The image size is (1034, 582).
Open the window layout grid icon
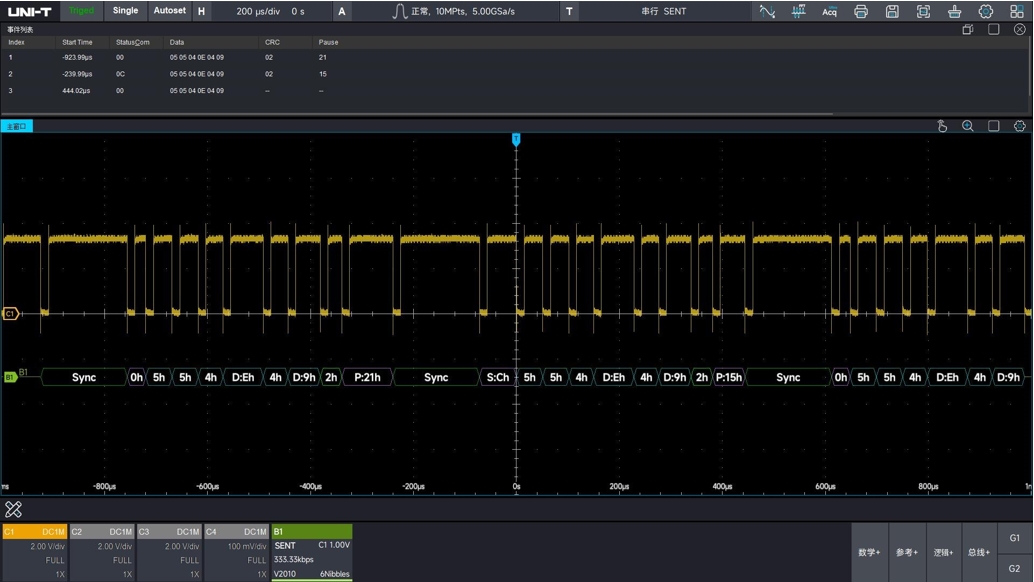[1017, 11]
